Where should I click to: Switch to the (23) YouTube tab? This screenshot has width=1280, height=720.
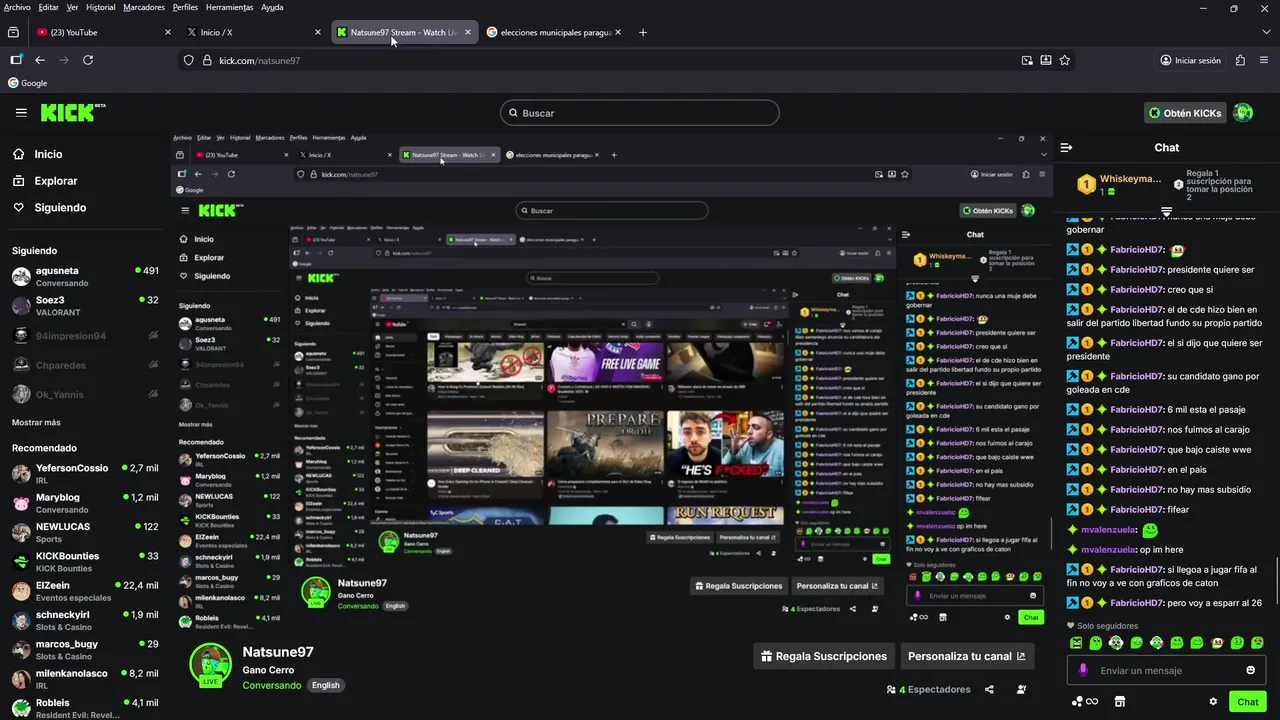pos(104,32)
